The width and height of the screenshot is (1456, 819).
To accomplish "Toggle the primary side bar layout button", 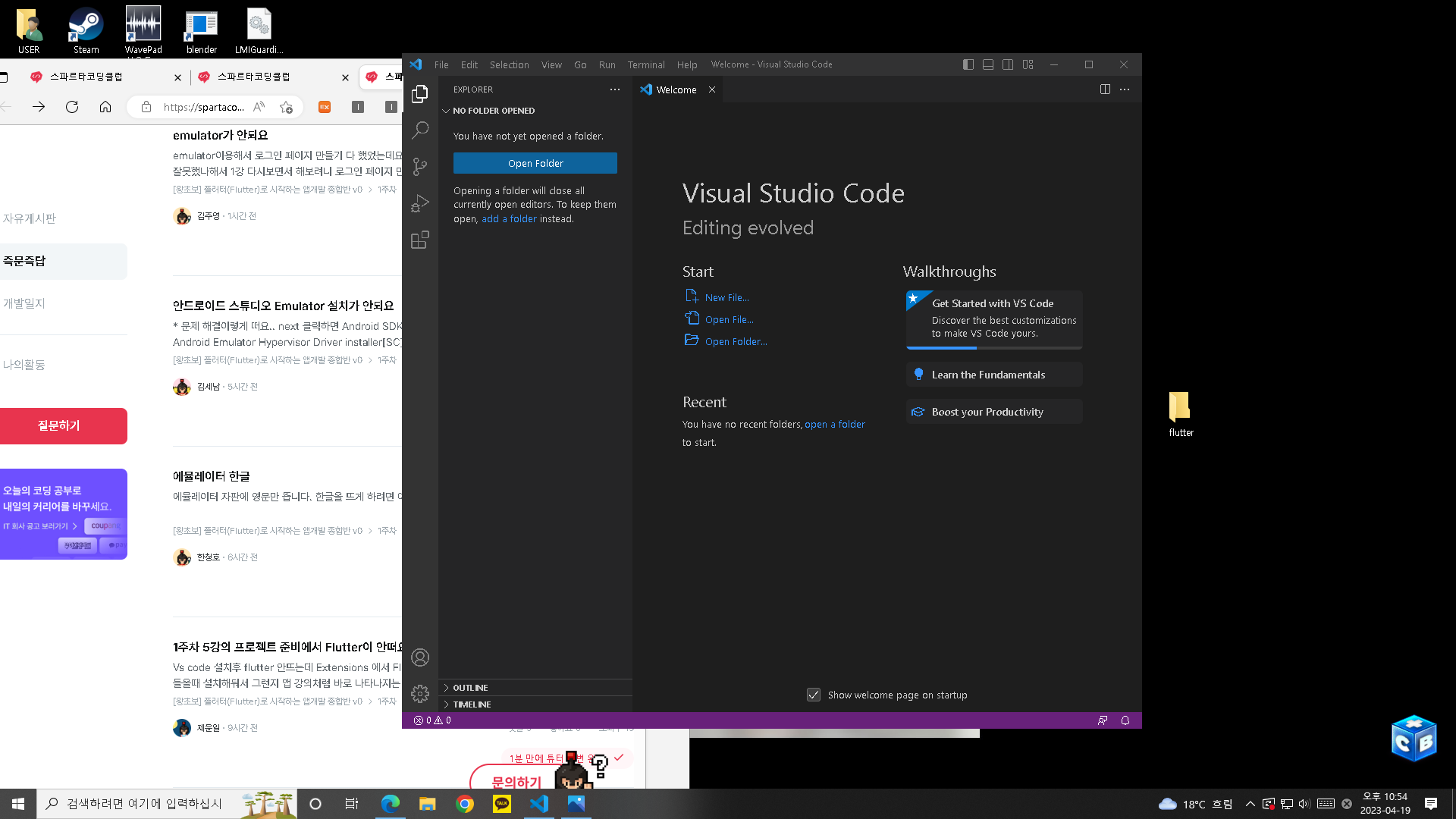I will (968, 64).
